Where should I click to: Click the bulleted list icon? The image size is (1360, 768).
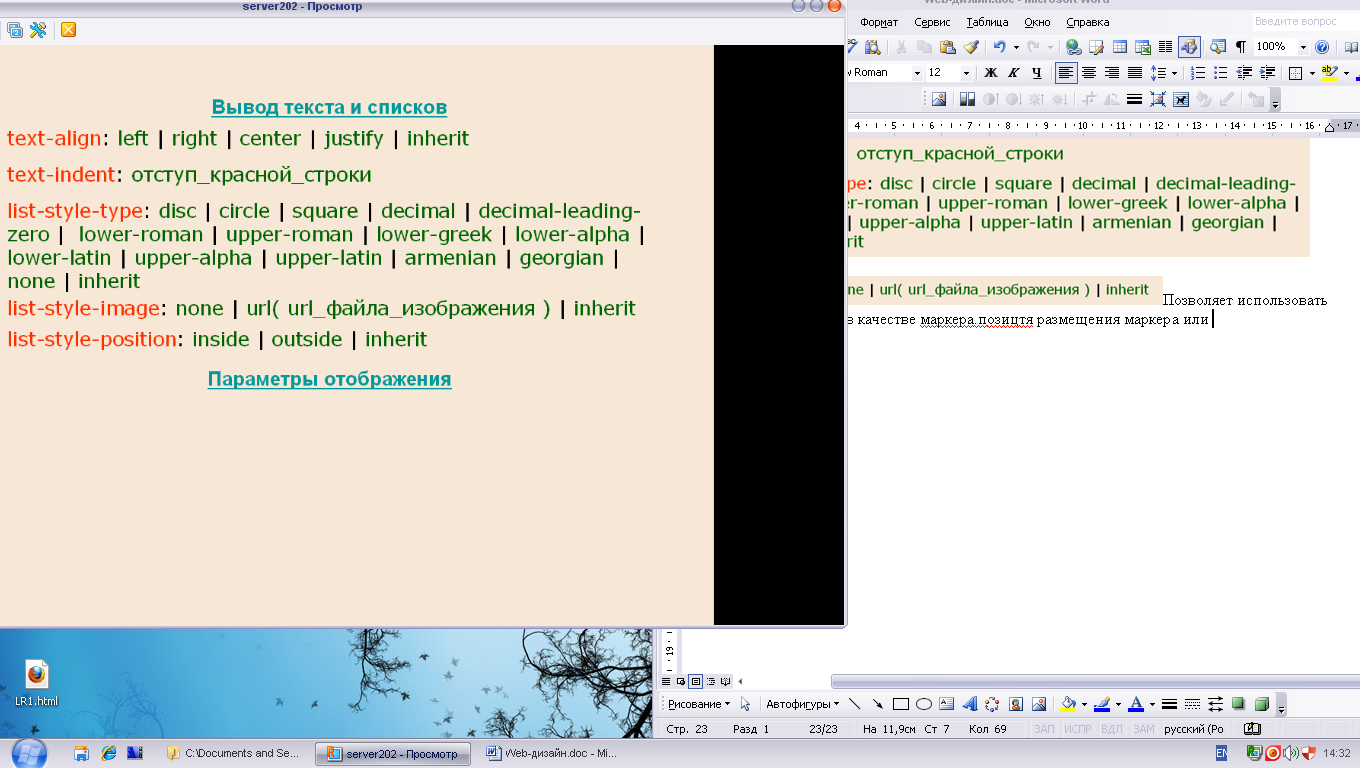click(x=1220, y=73)
